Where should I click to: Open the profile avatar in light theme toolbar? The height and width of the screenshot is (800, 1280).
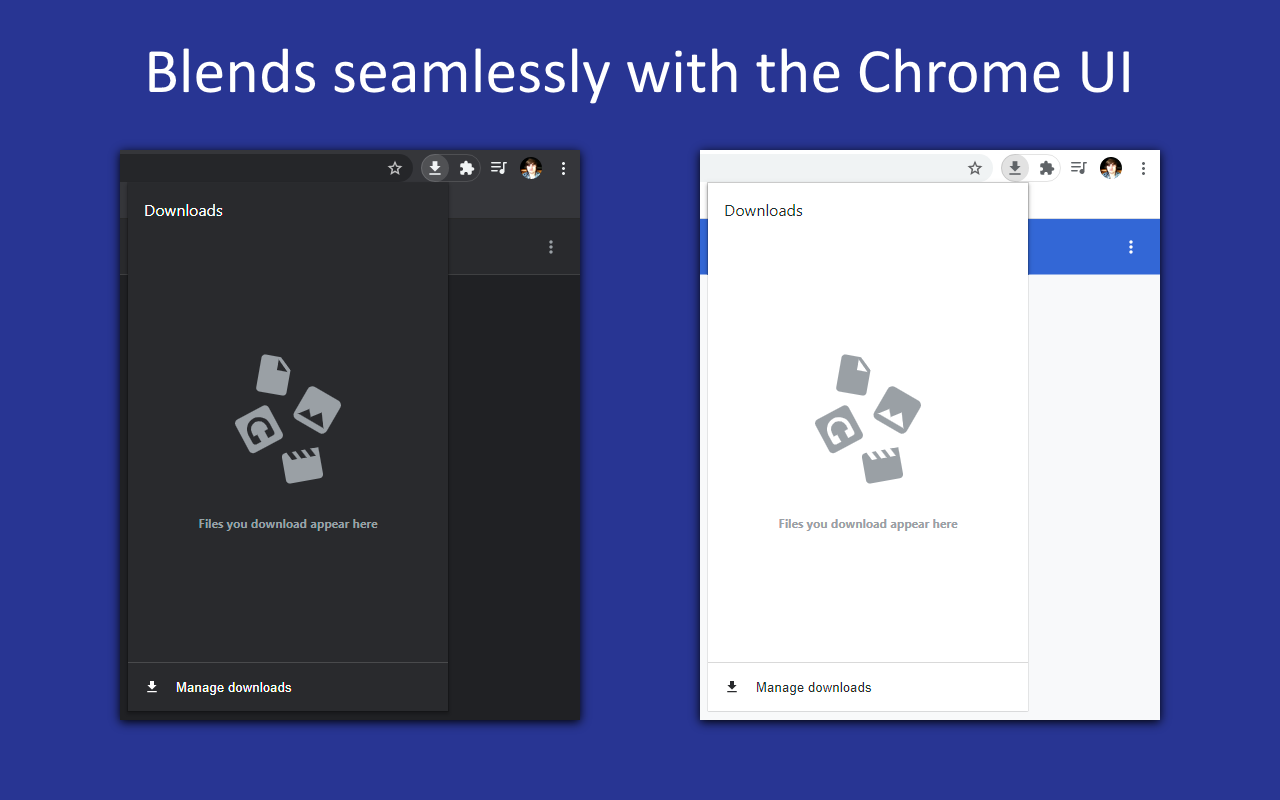point(1111,168)
